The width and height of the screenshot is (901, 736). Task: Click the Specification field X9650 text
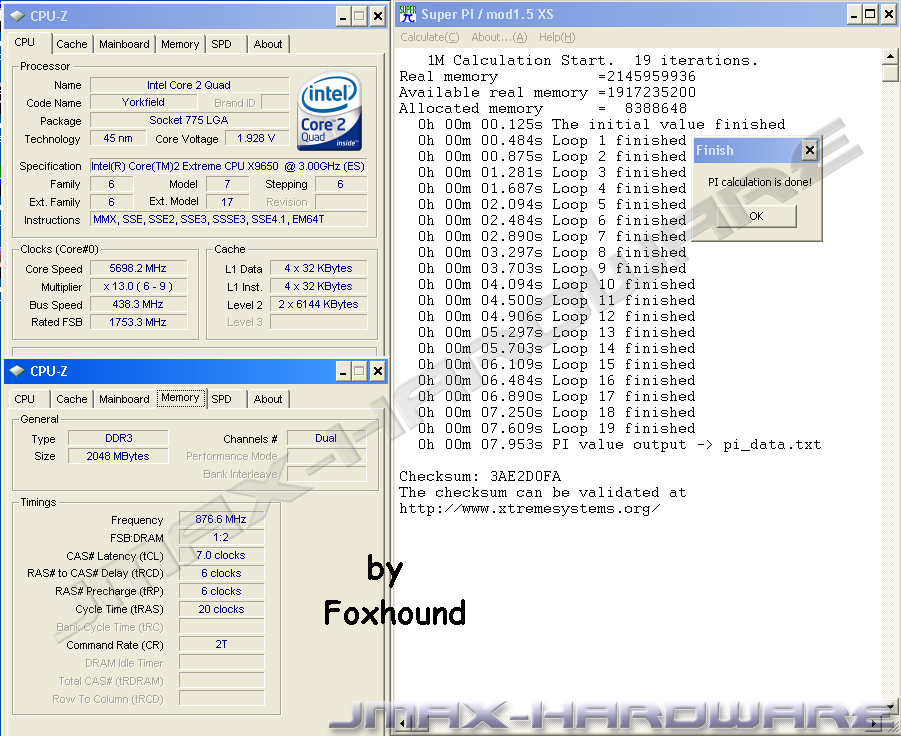click(228, 166)
